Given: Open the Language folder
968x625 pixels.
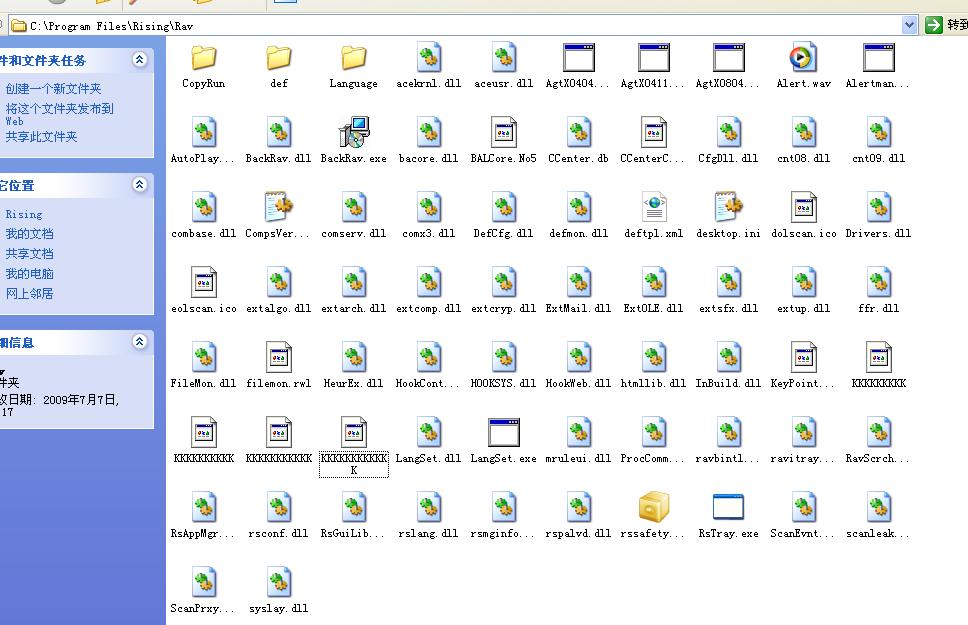Looking at the screenshot, I should point(353,58).
